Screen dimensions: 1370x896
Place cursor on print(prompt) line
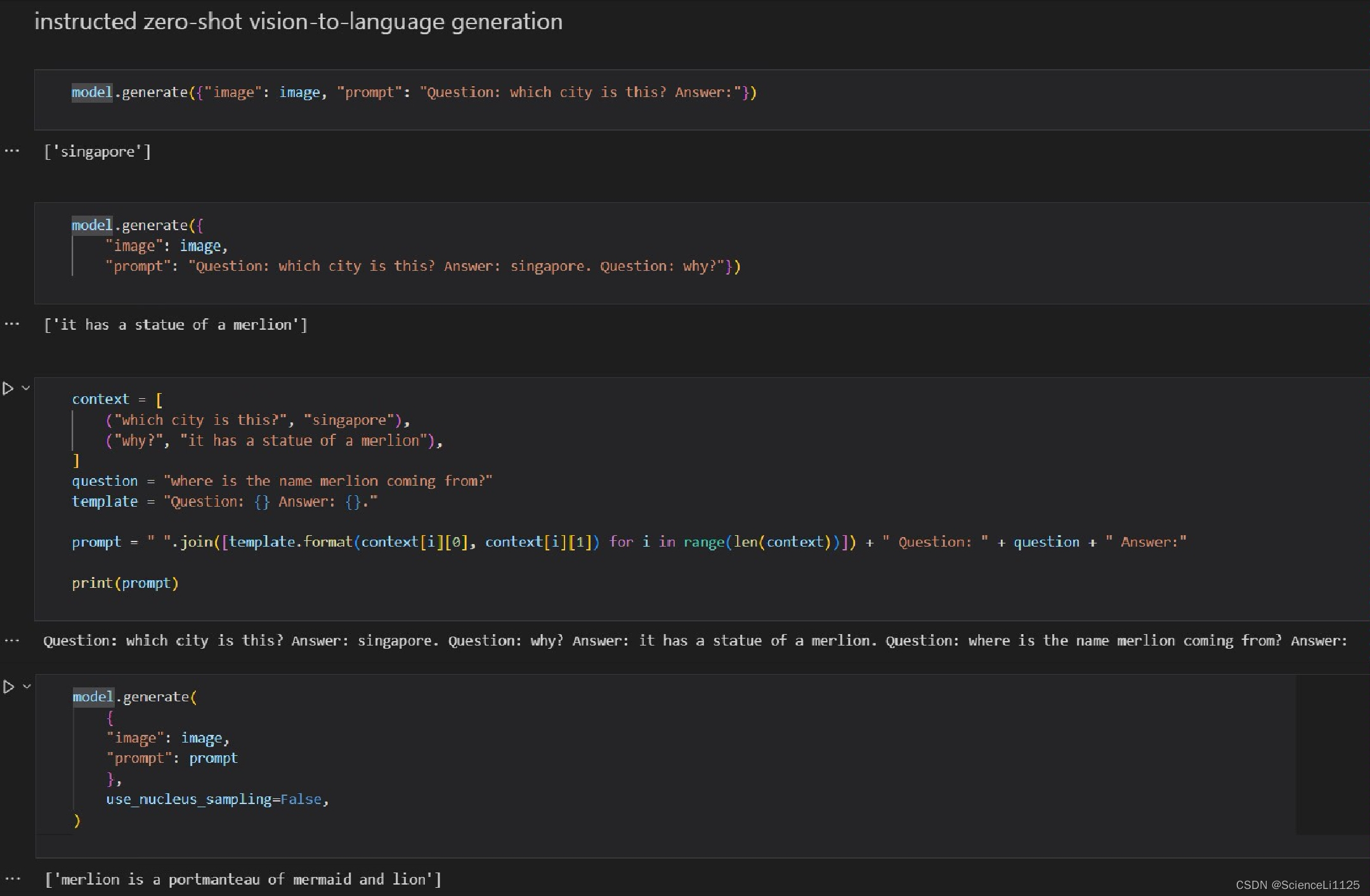125,583
